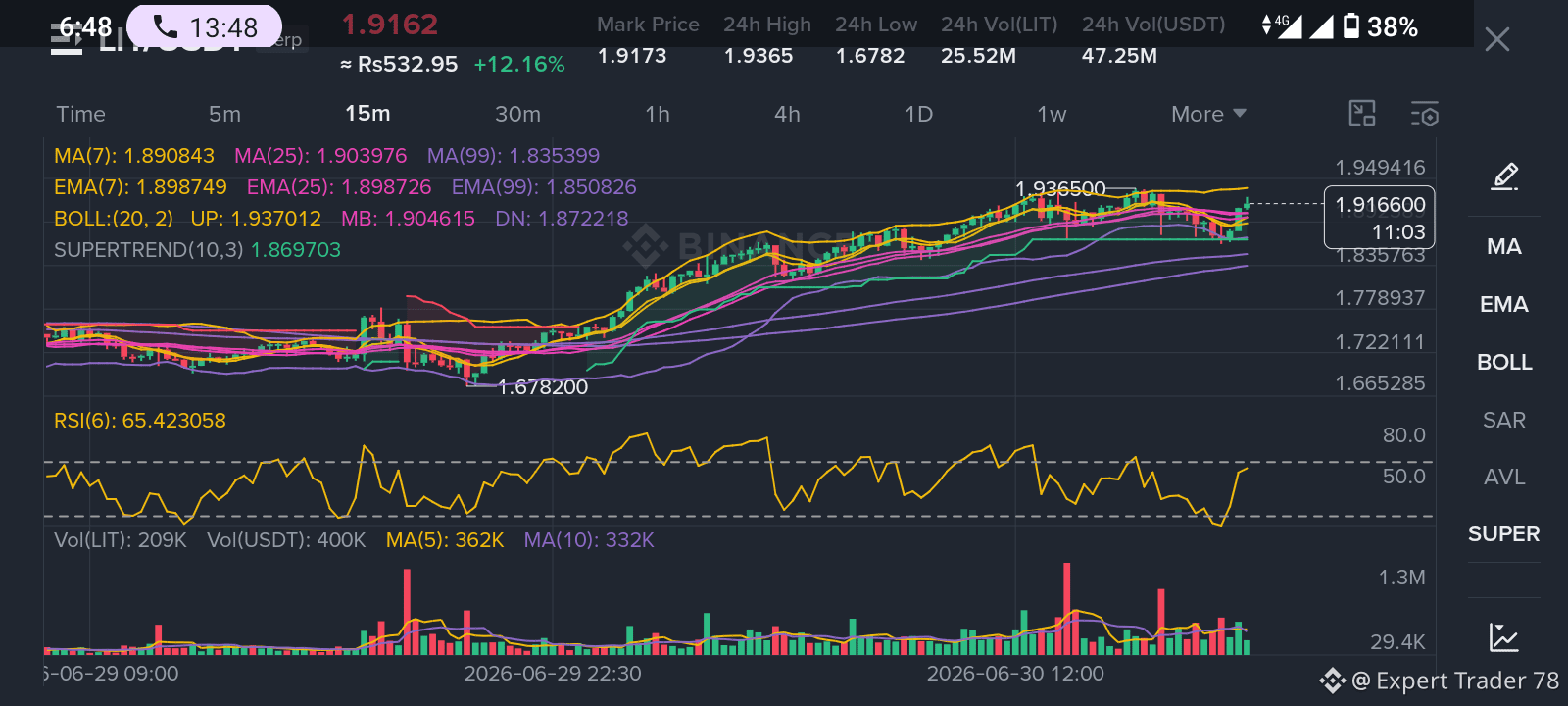
Task: Tap the tallest red volume bar
Action: click(1066, 609)
